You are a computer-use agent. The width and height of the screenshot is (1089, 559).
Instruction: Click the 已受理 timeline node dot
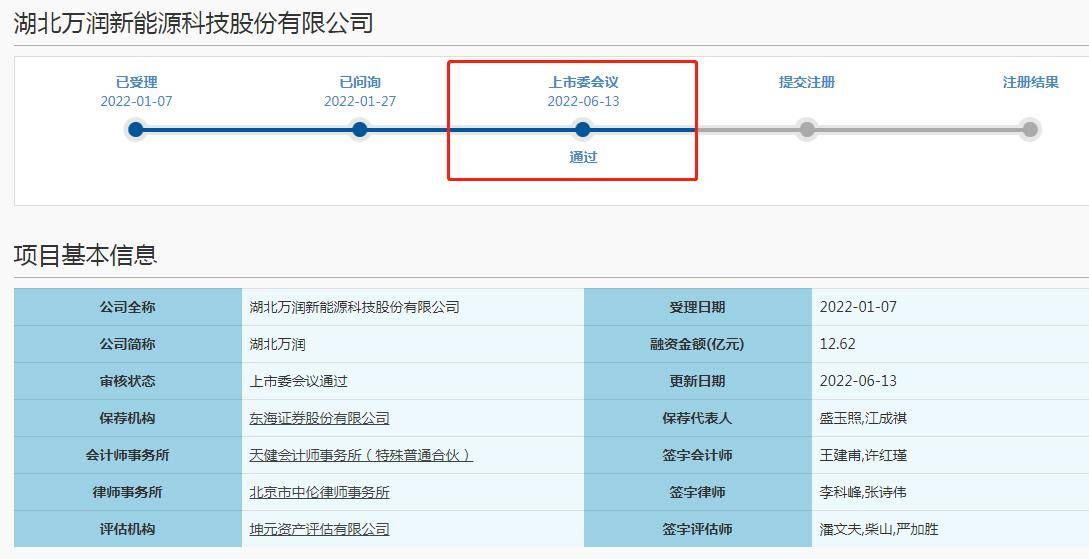[136, 129]
